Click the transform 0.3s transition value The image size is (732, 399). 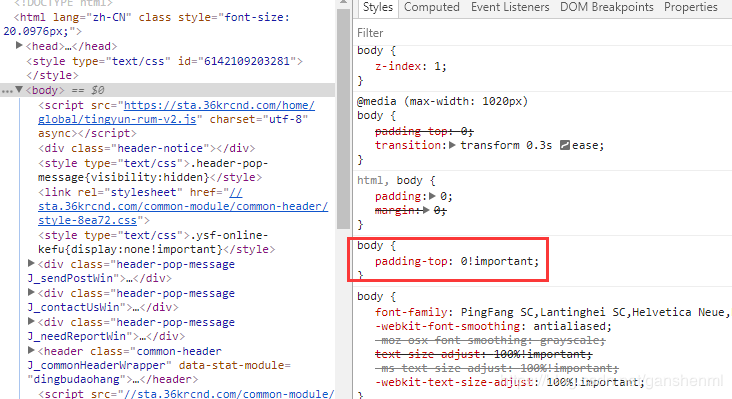506,145
